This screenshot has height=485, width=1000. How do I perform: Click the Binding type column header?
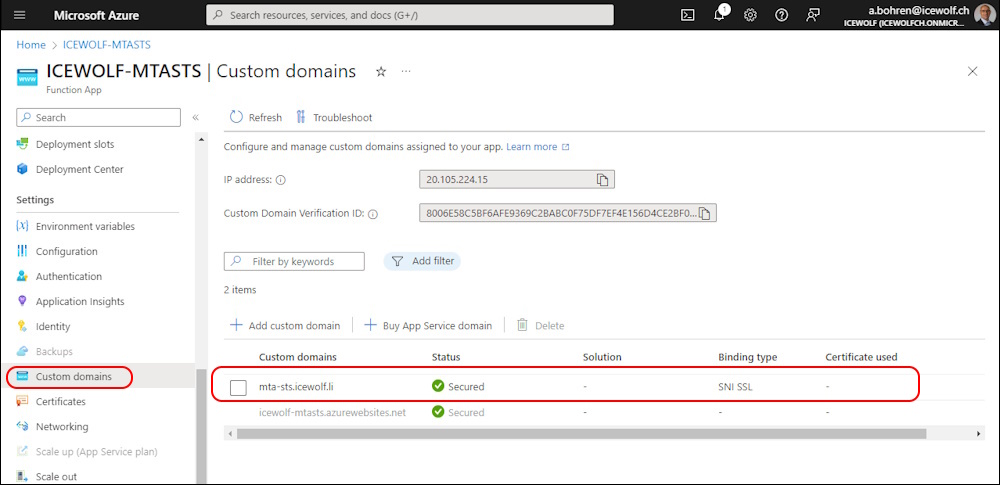point(747,357)
